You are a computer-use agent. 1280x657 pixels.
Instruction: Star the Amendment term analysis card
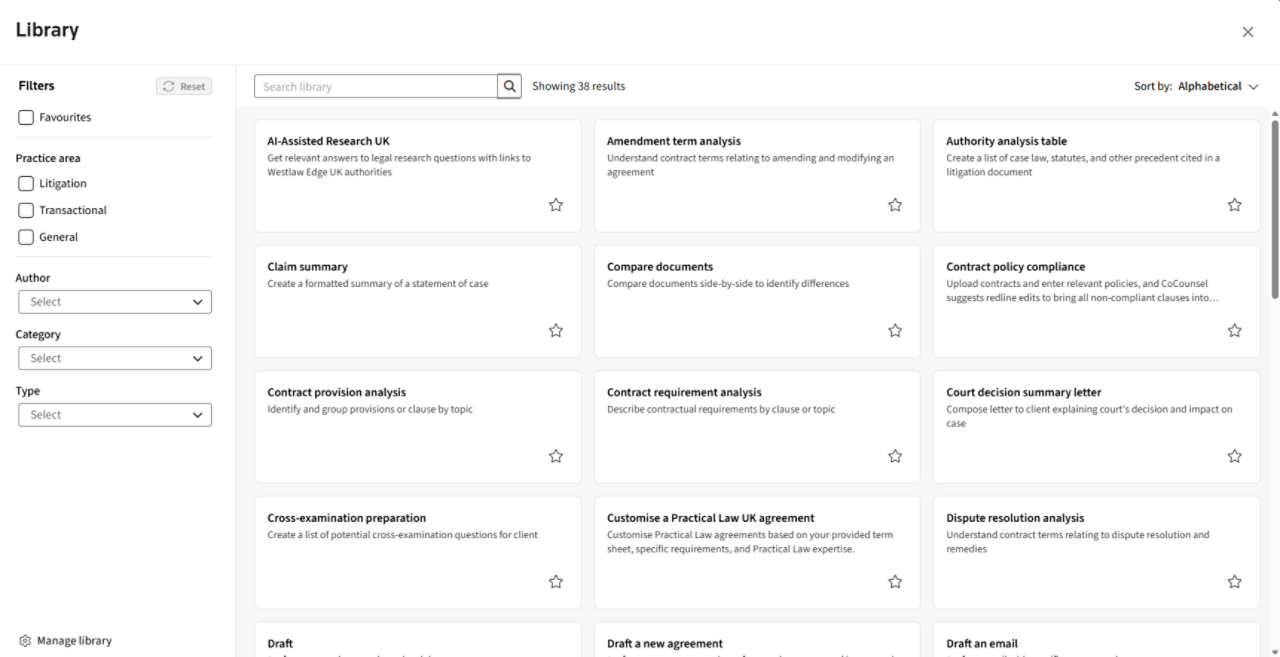(895, 205)
